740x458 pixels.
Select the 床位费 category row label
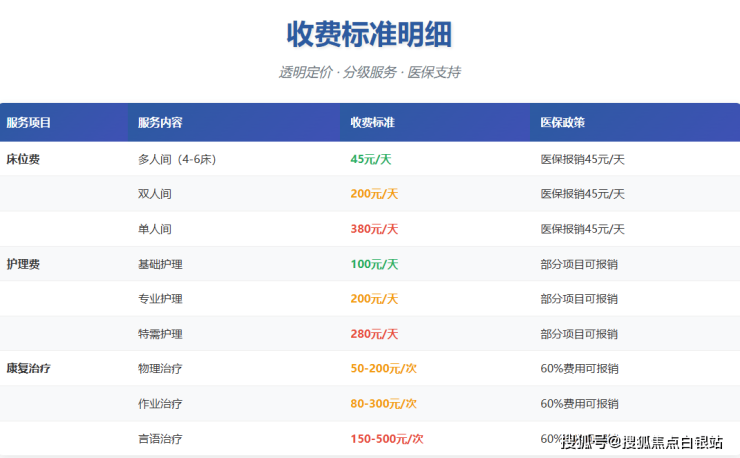(23, 159)
